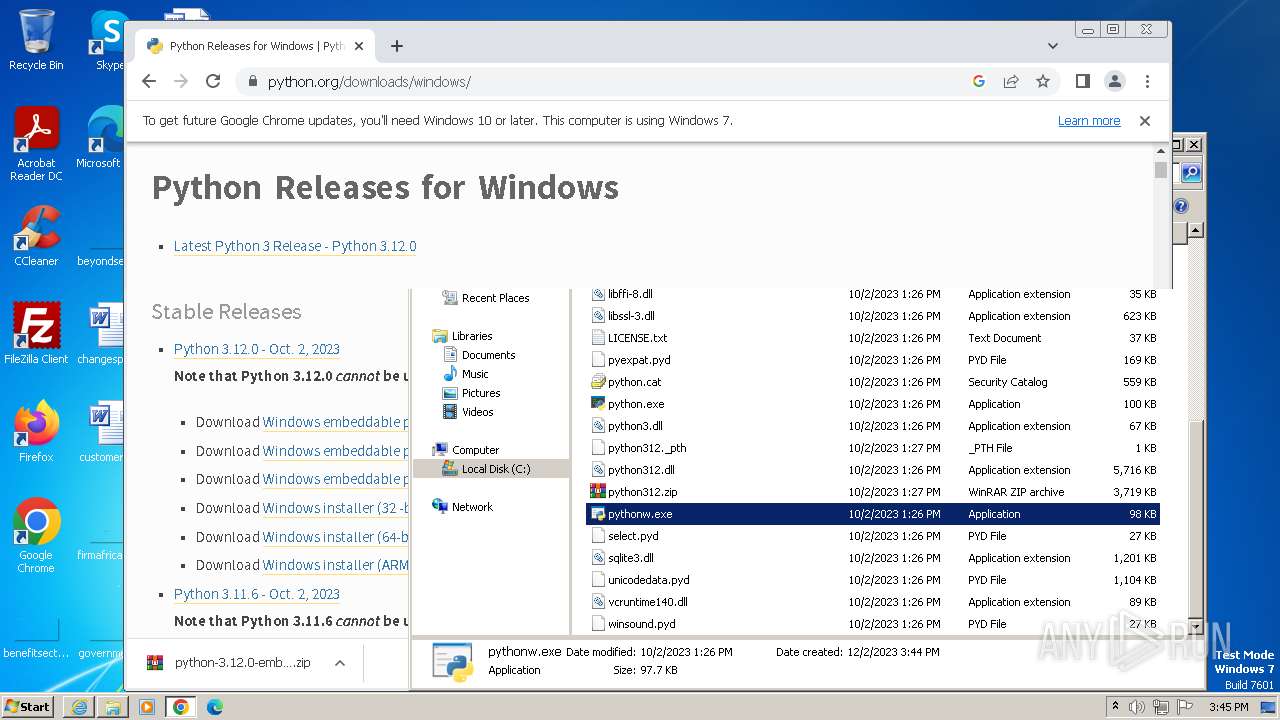This screenshot has width=1280, height=720.
Task: Open Python 3.12.0 - Oct. 2, 2023 link
Action: pos(257,349)
